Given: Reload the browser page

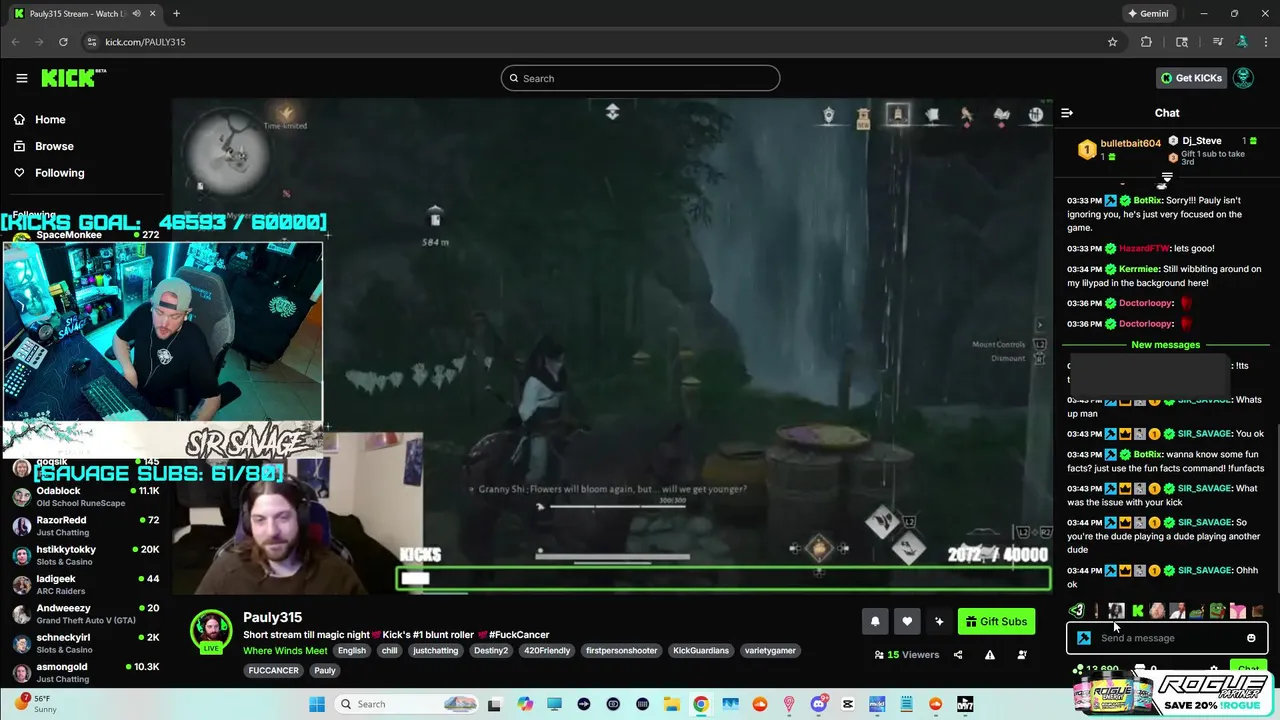Looking at the screenshot, I should click(63, 42).
